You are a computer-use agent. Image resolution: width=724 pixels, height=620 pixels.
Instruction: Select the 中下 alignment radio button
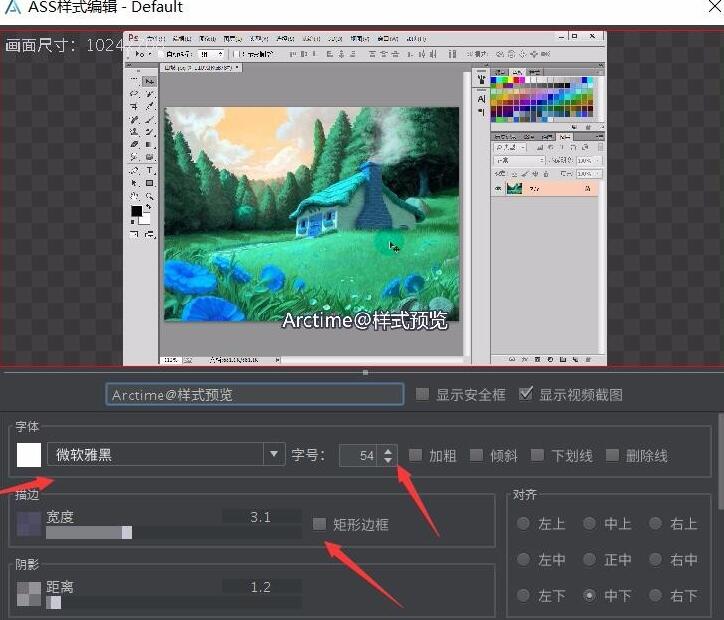(x=589, y=596)
